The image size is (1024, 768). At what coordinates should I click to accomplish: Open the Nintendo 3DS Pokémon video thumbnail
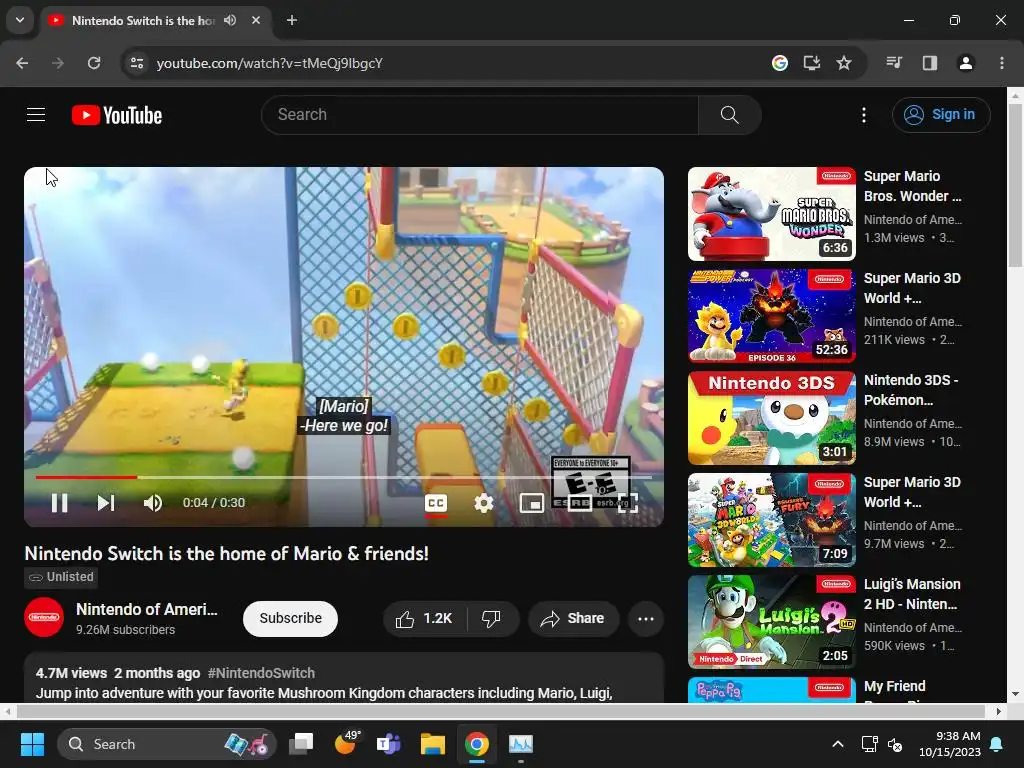point(772,417)
